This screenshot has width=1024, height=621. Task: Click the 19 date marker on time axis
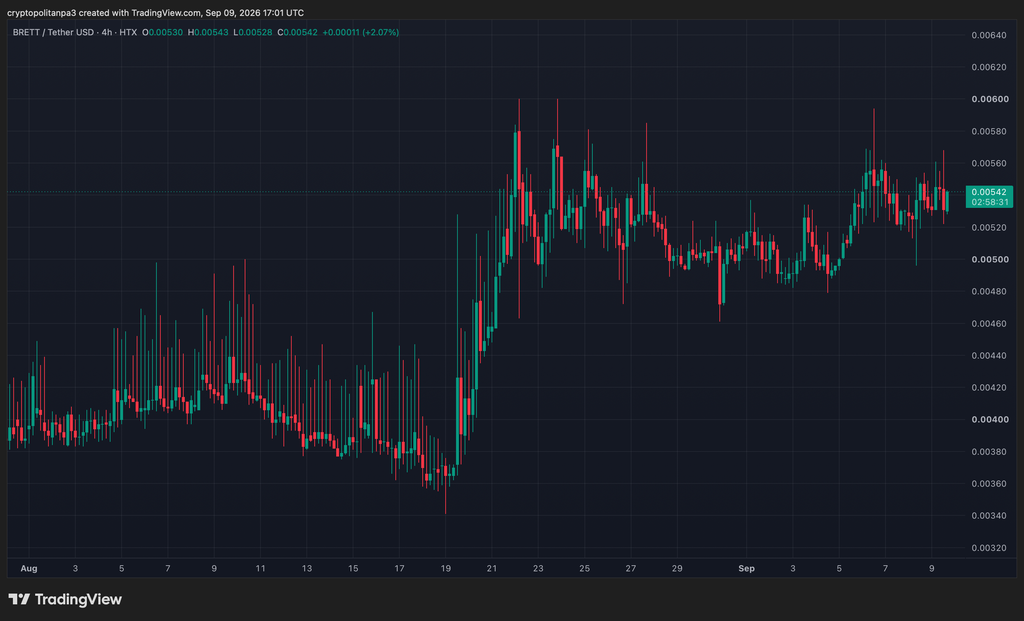[445, 569]
